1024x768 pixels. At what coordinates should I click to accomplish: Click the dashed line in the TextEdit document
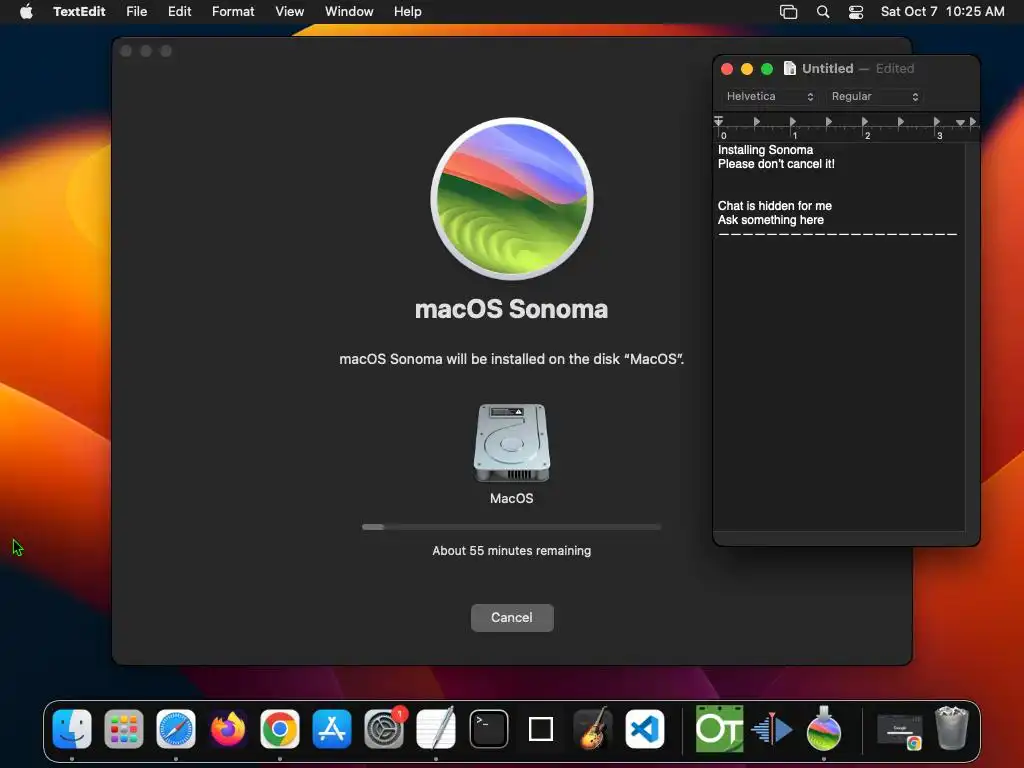point(837,234)
